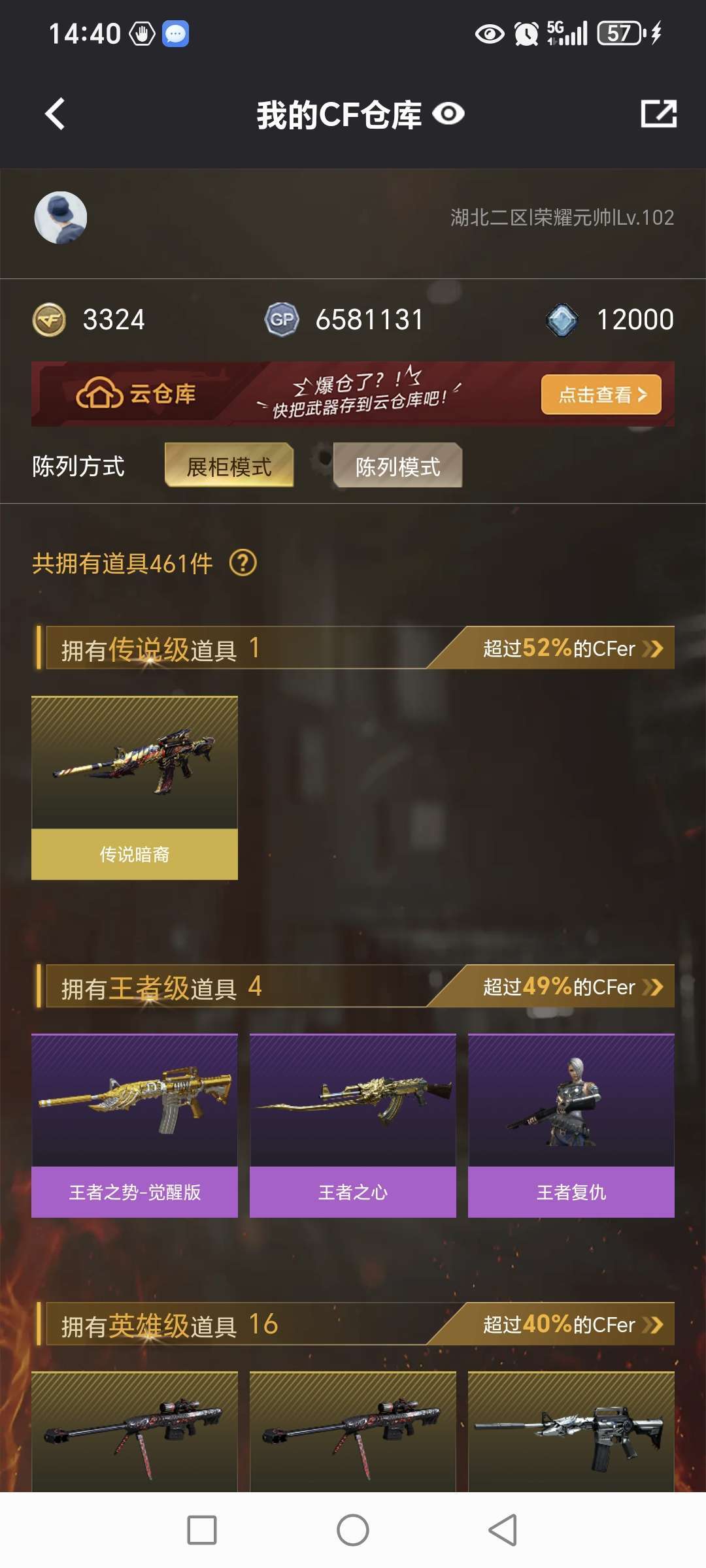Screen dimensions: 706x1568
Task: Tap the cloud warehouse 云仓库 icon
Action: [x=99, y=394]
